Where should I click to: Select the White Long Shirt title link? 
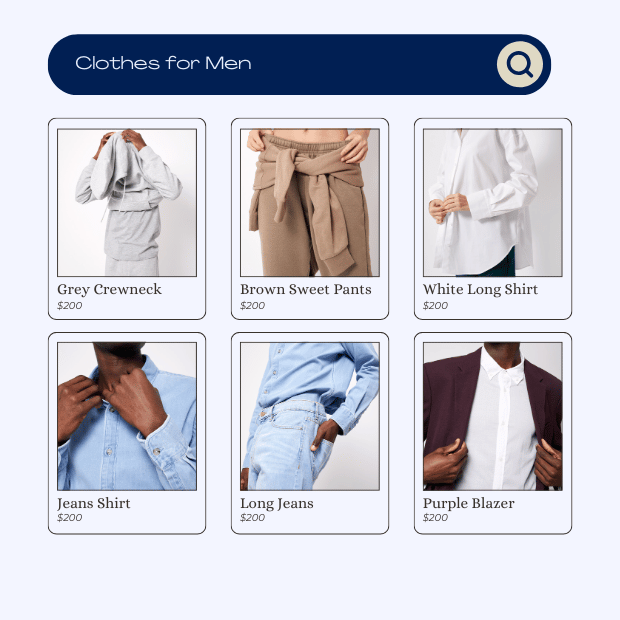[480, 289]
